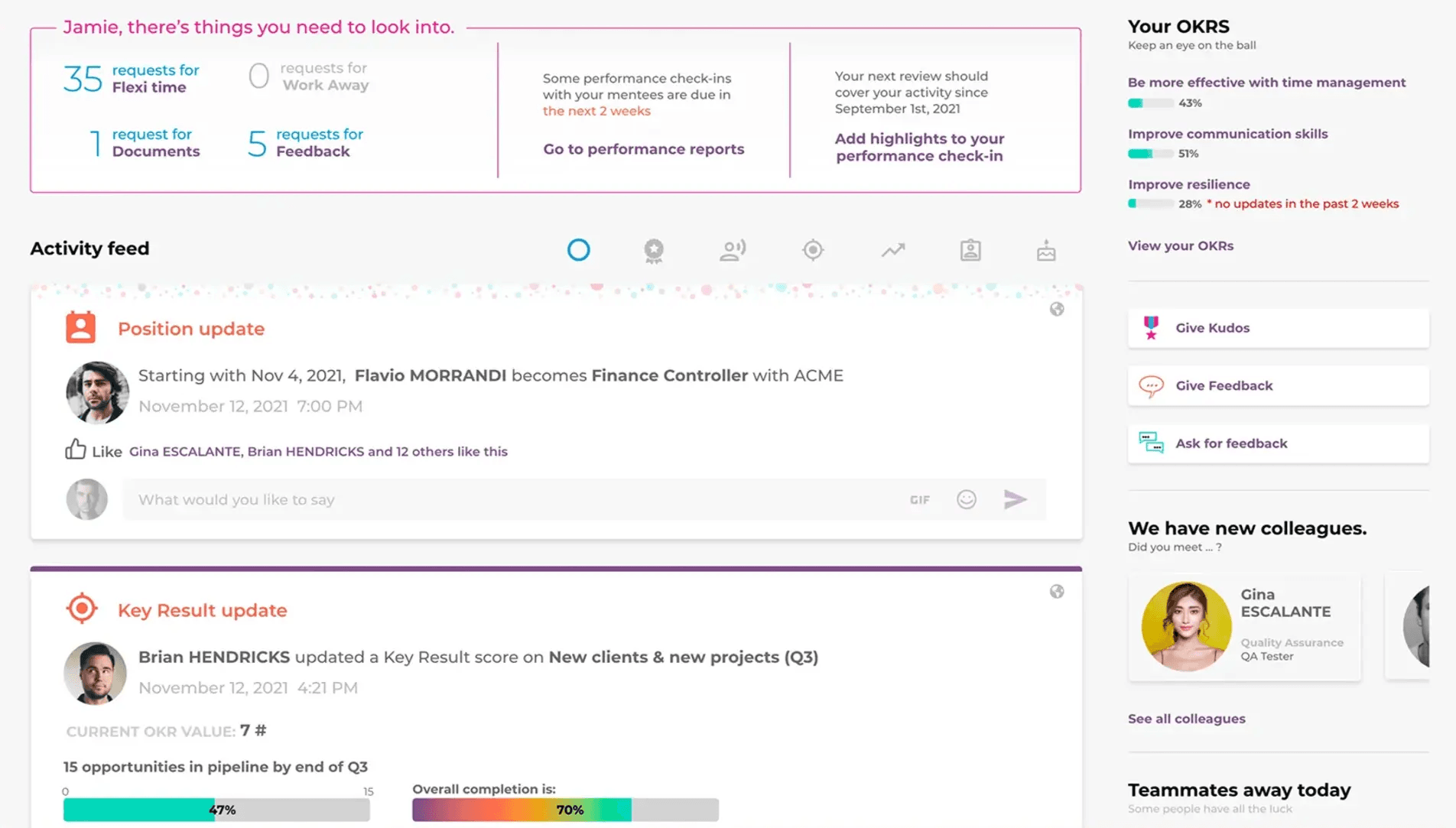Click the Give Feedback button
Viewport: 1456px width, 828px height.
point(1277,386)
